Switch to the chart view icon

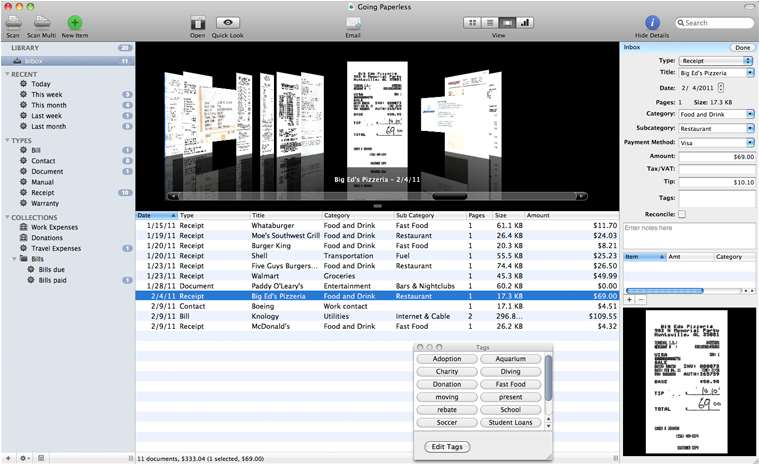click(x=526, y=22)
